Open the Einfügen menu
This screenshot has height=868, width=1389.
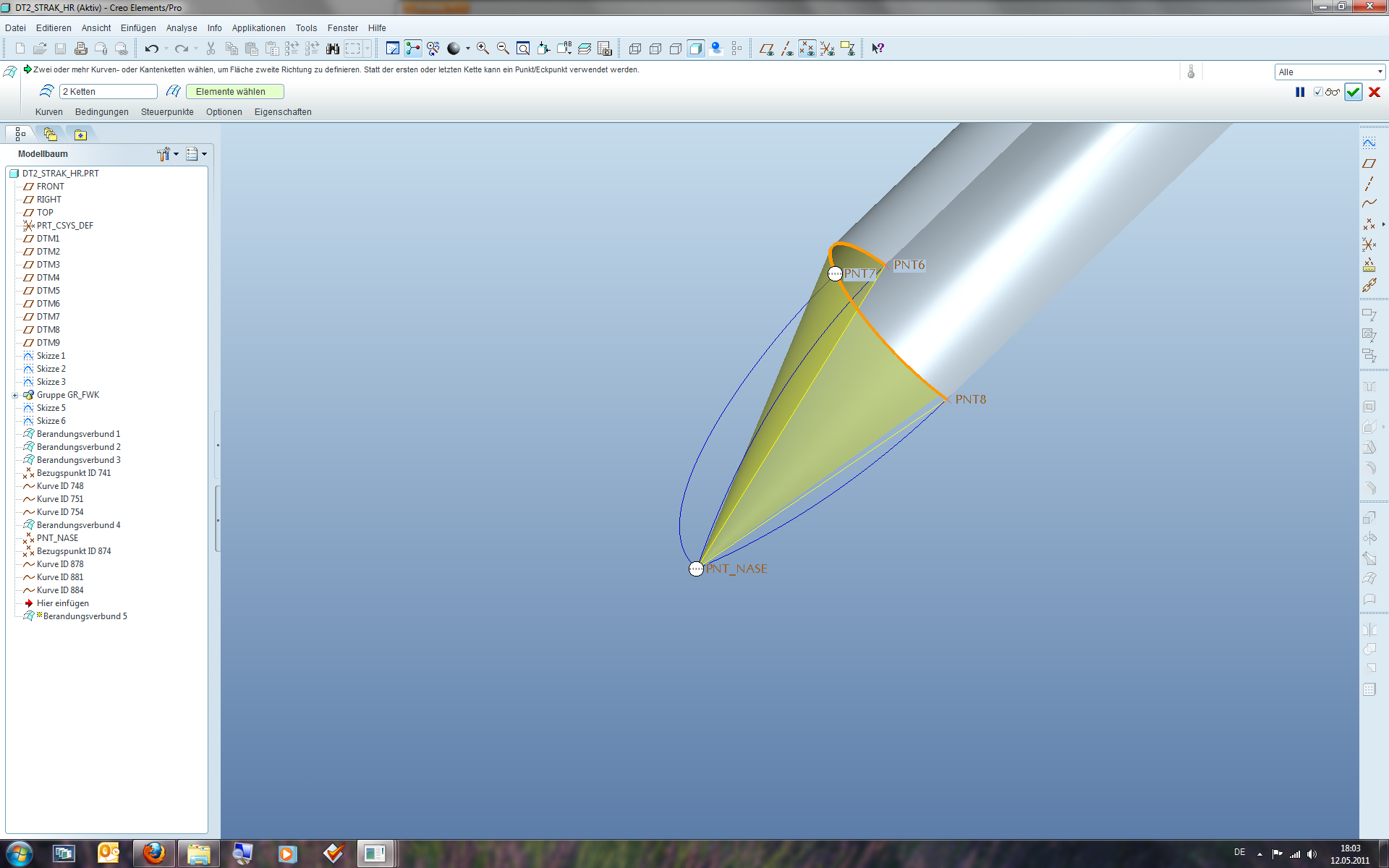pos(138,28)
